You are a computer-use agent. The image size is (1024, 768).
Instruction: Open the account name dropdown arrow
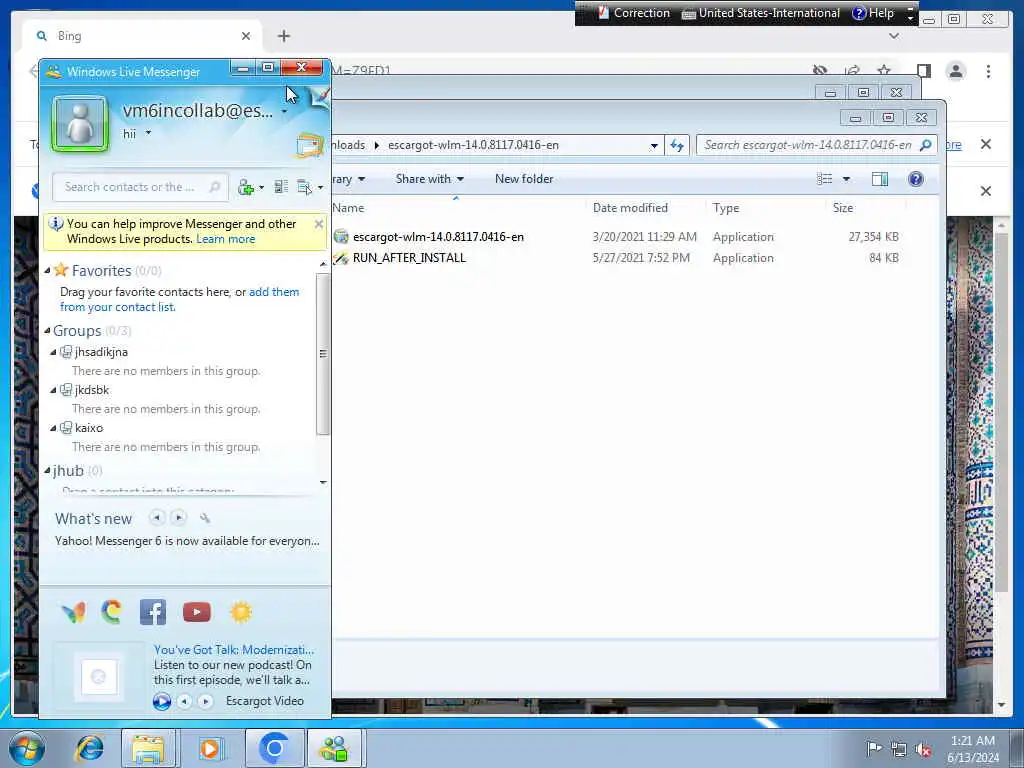(x=284, y=112)
